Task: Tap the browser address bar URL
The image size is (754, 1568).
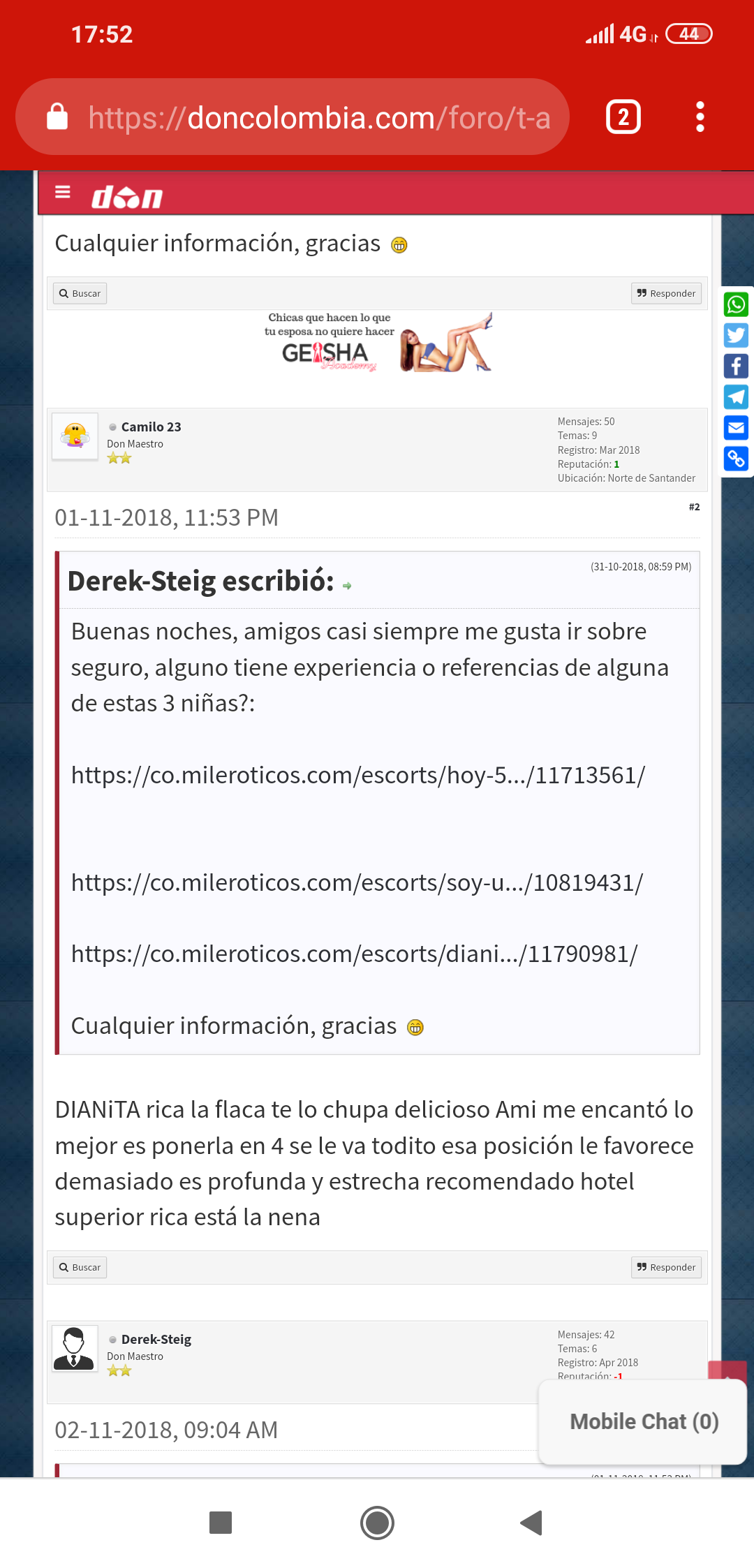Action: pyautogui.click(x=318, y=117)
